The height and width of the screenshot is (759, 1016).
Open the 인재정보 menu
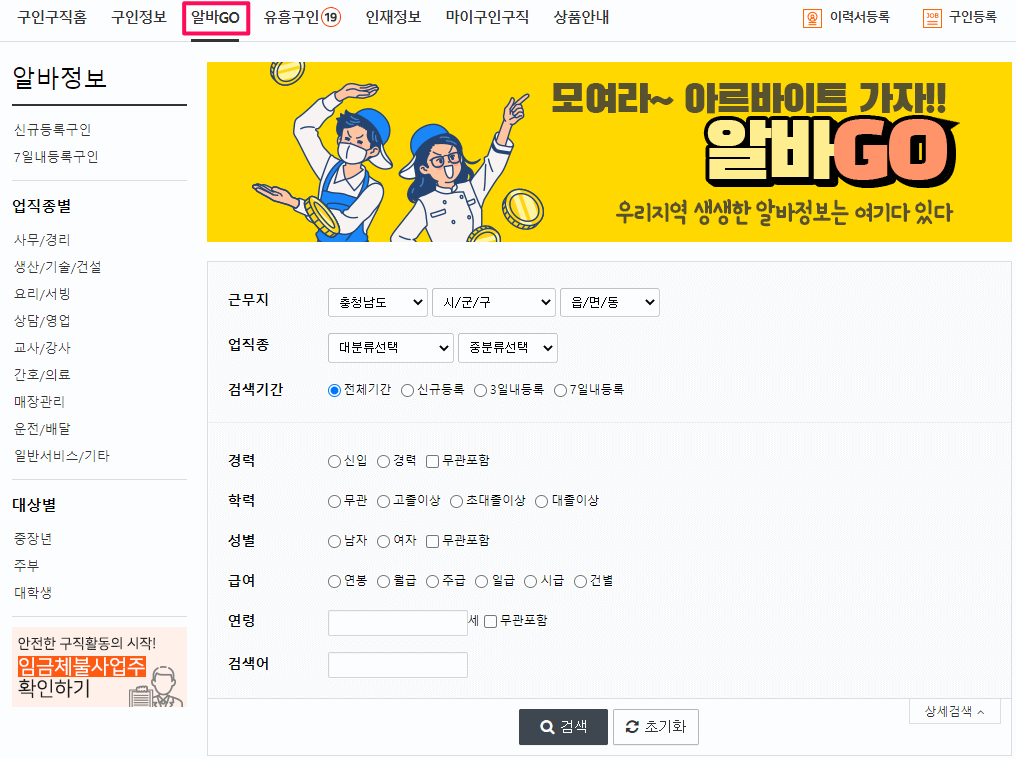(393, 18)
